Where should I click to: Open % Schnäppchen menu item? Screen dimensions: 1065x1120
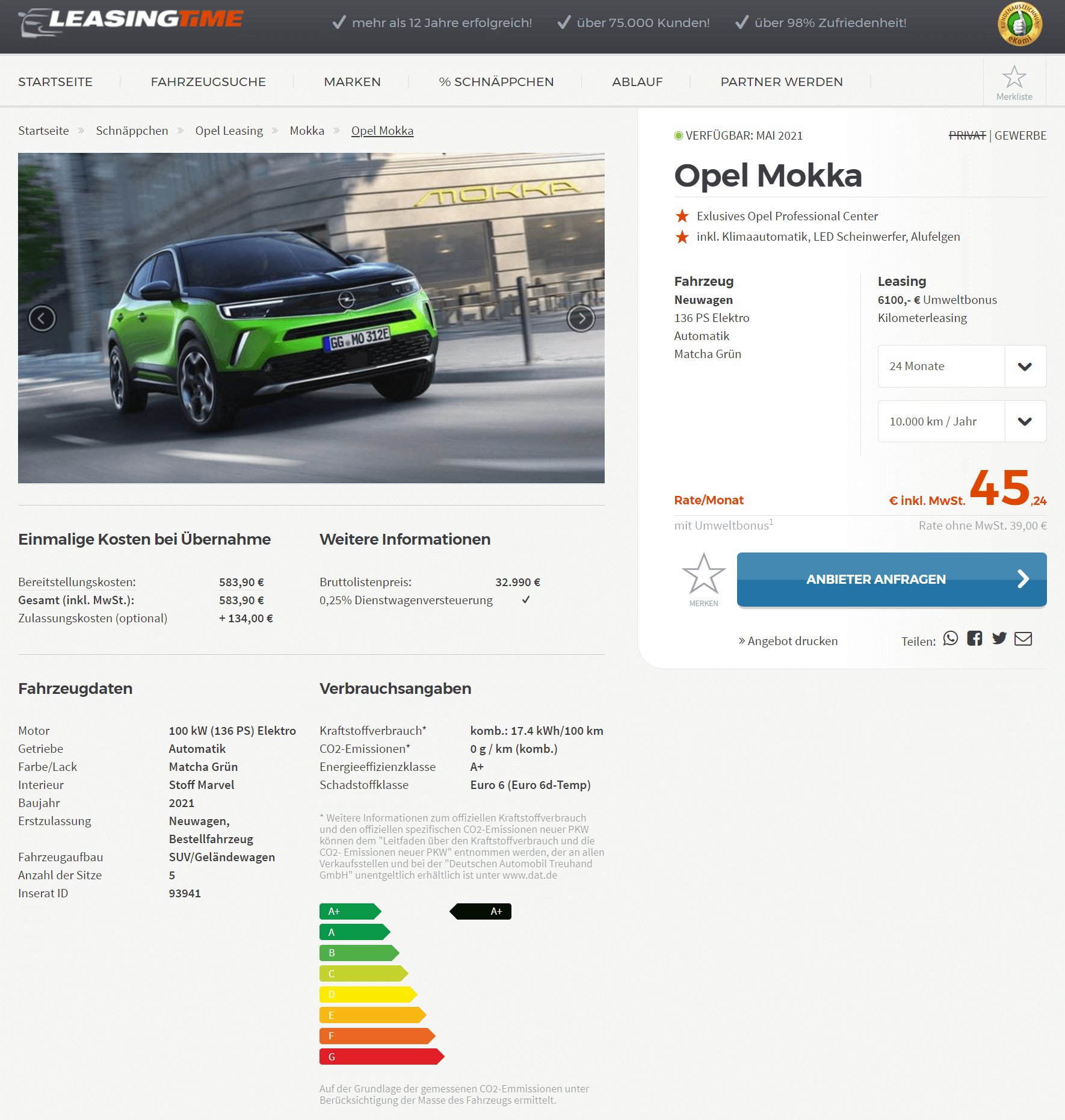pos(496,82)
